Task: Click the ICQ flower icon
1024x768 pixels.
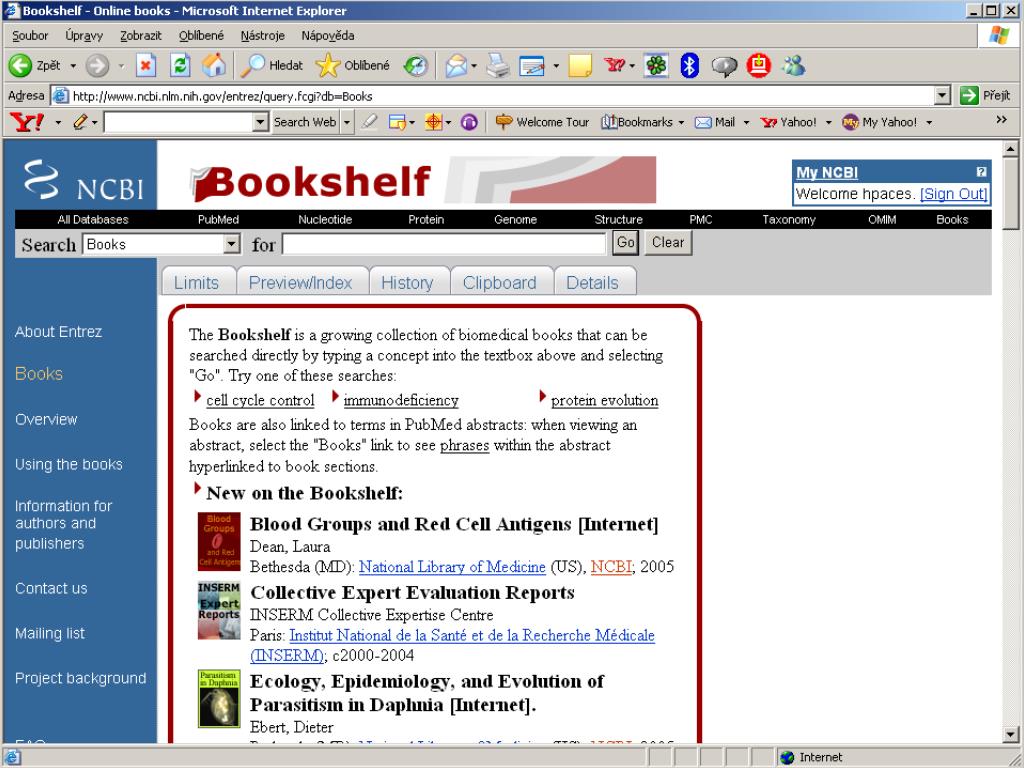Action: point(656,65)
